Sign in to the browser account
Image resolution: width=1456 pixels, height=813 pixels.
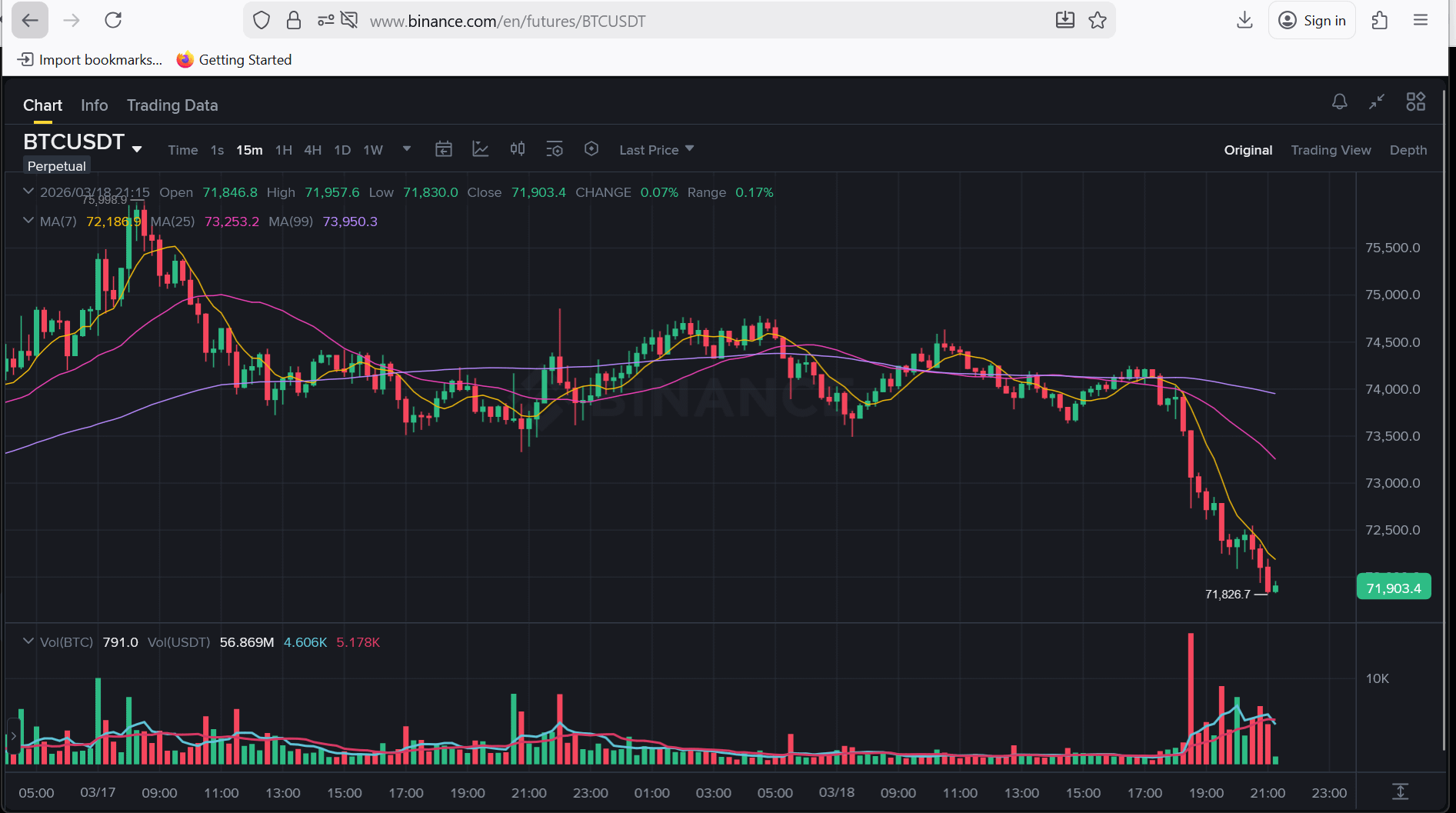pos(1312,21)
